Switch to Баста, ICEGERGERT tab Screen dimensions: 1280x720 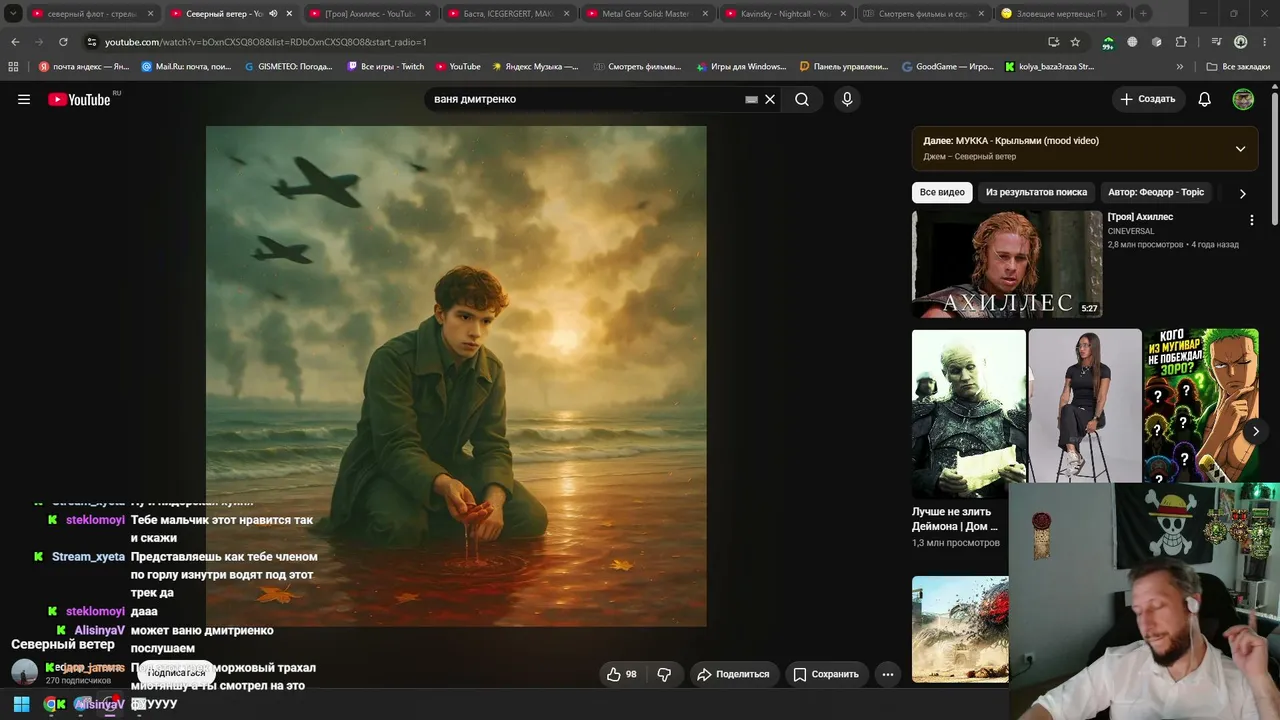(x=508, y=14)
